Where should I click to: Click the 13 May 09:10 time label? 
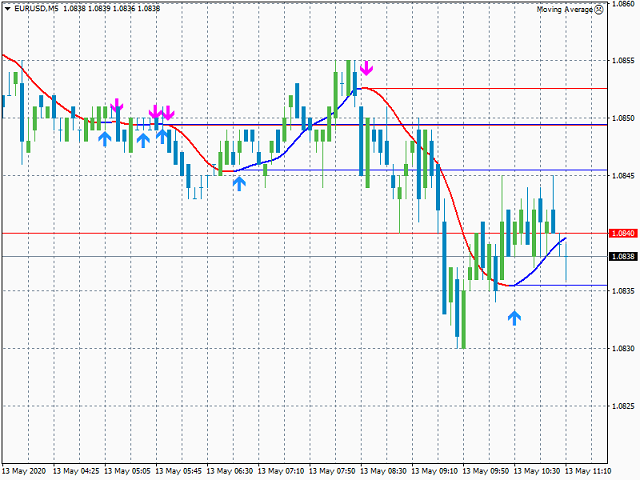click(x=435, y=471)
